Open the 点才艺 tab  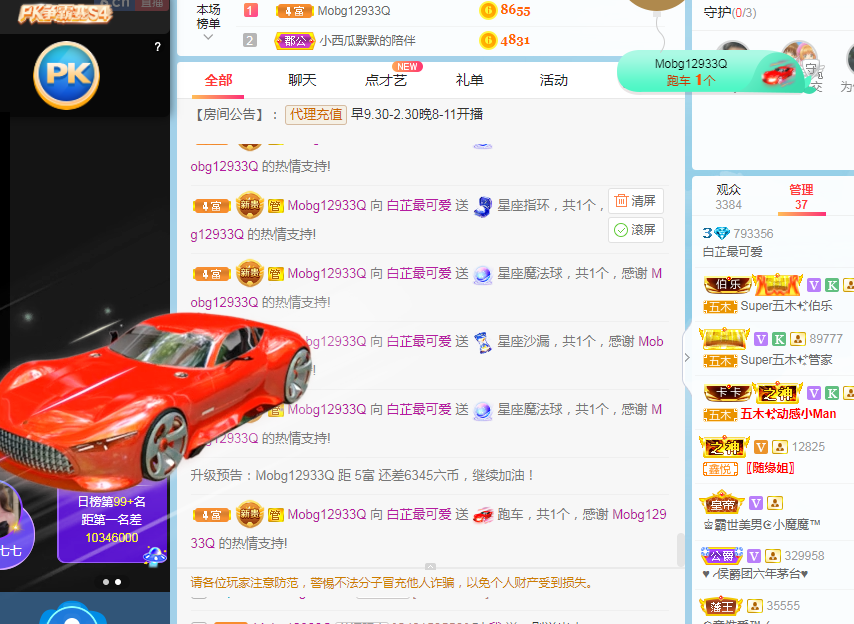click(x=386, y=80)
